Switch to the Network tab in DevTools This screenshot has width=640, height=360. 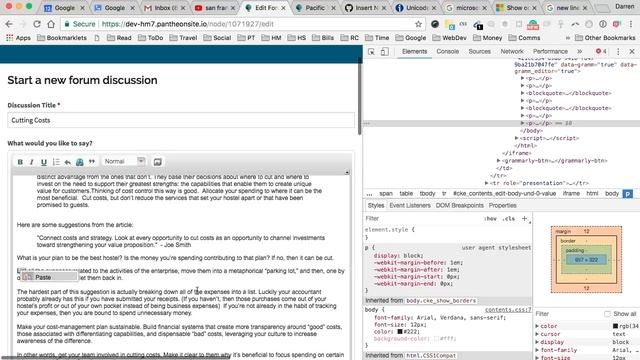click(512, 51)
